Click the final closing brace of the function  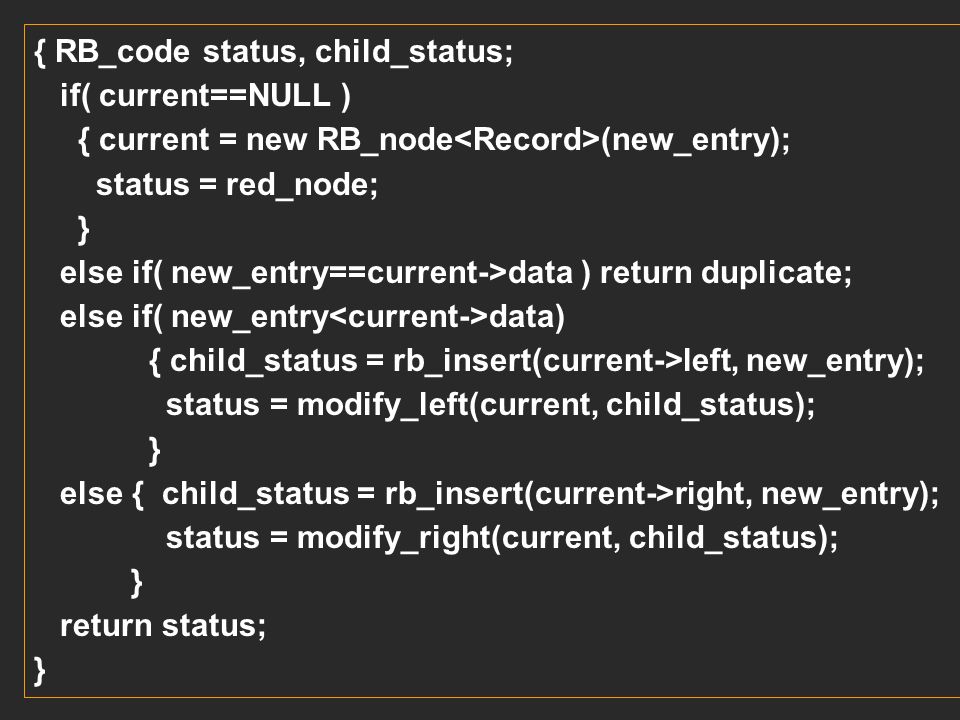[x=40, y=670]
